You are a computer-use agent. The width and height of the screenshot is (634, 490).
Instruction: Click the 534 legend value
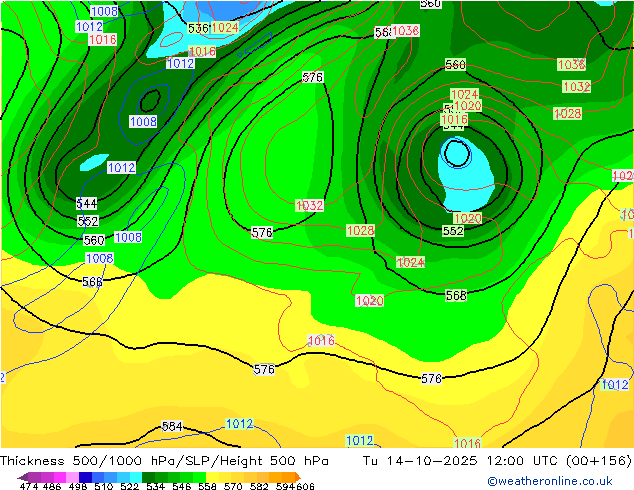pos(155,486)
